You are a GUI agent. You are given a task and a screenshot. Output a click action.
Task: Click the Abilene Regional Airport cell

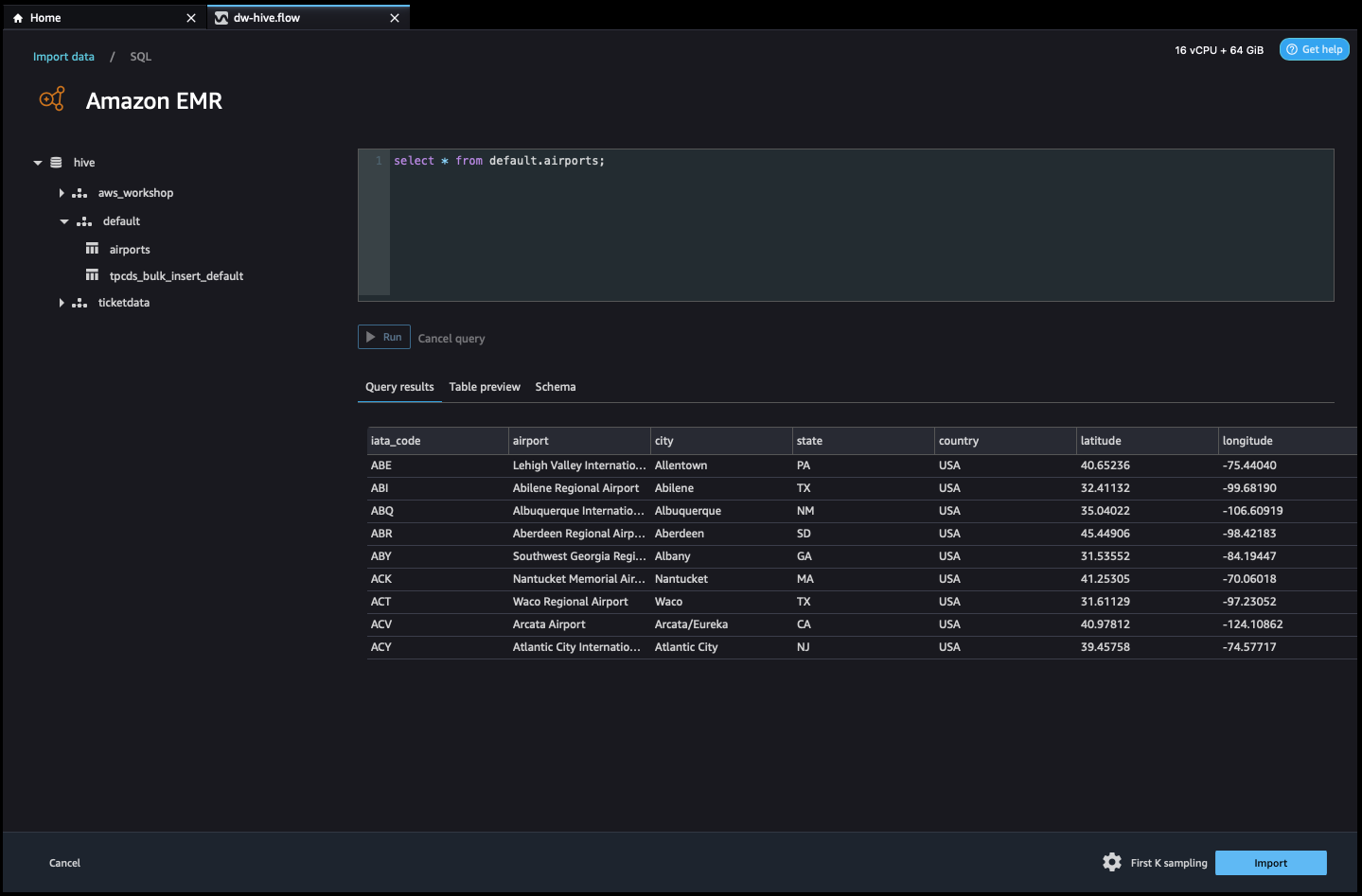point(580,488)
